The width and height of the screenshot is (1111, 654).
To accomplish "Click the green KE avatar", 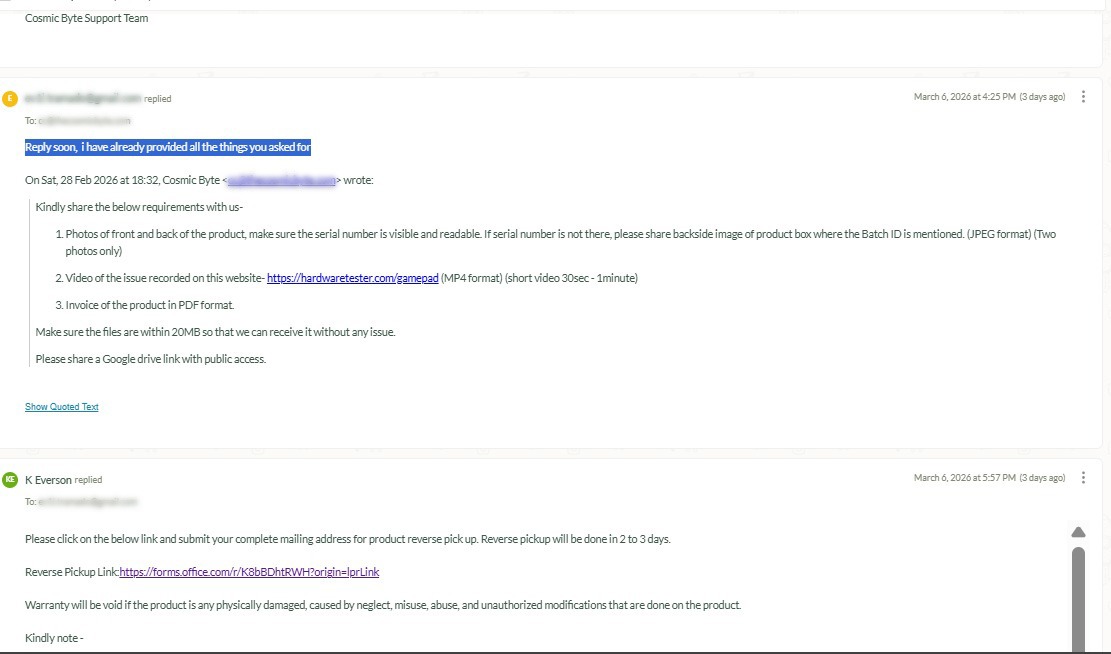I will click(10, 480).
